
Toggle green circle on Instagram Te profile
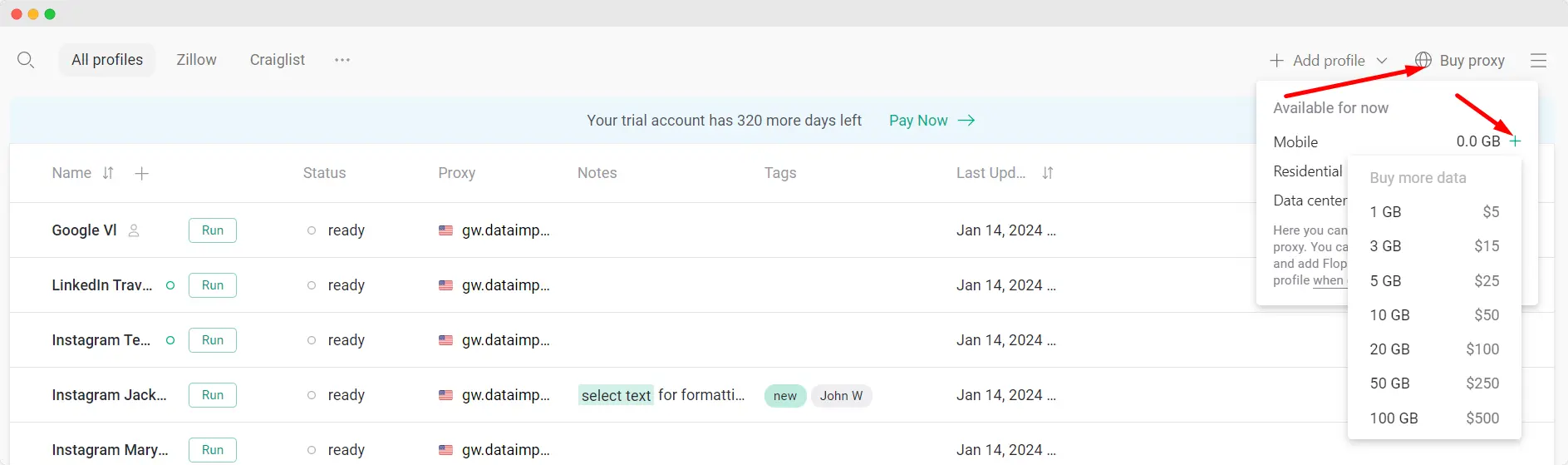coord(170,340)
